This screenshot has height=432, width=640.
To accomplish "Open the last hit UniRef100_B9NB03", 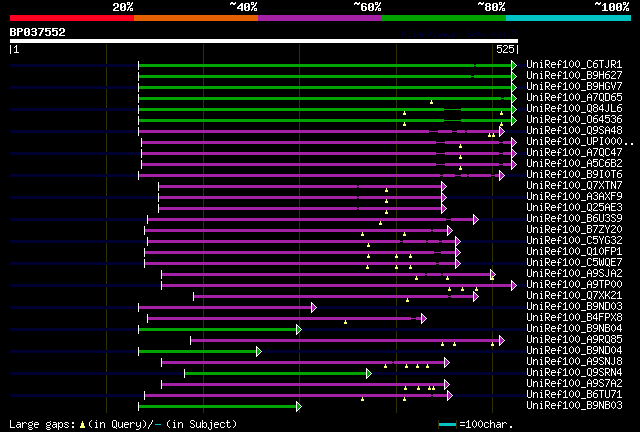I will [x=574, y=406].
